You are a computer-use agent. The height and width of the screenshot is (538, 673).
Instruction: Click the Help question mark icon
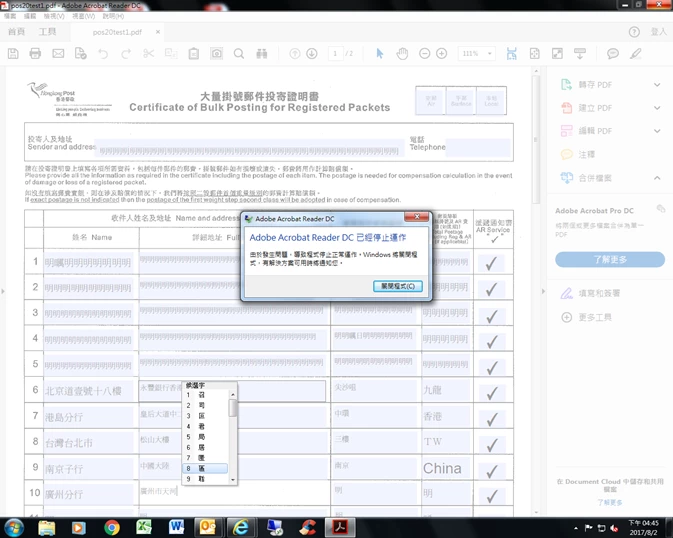point(634,32)
